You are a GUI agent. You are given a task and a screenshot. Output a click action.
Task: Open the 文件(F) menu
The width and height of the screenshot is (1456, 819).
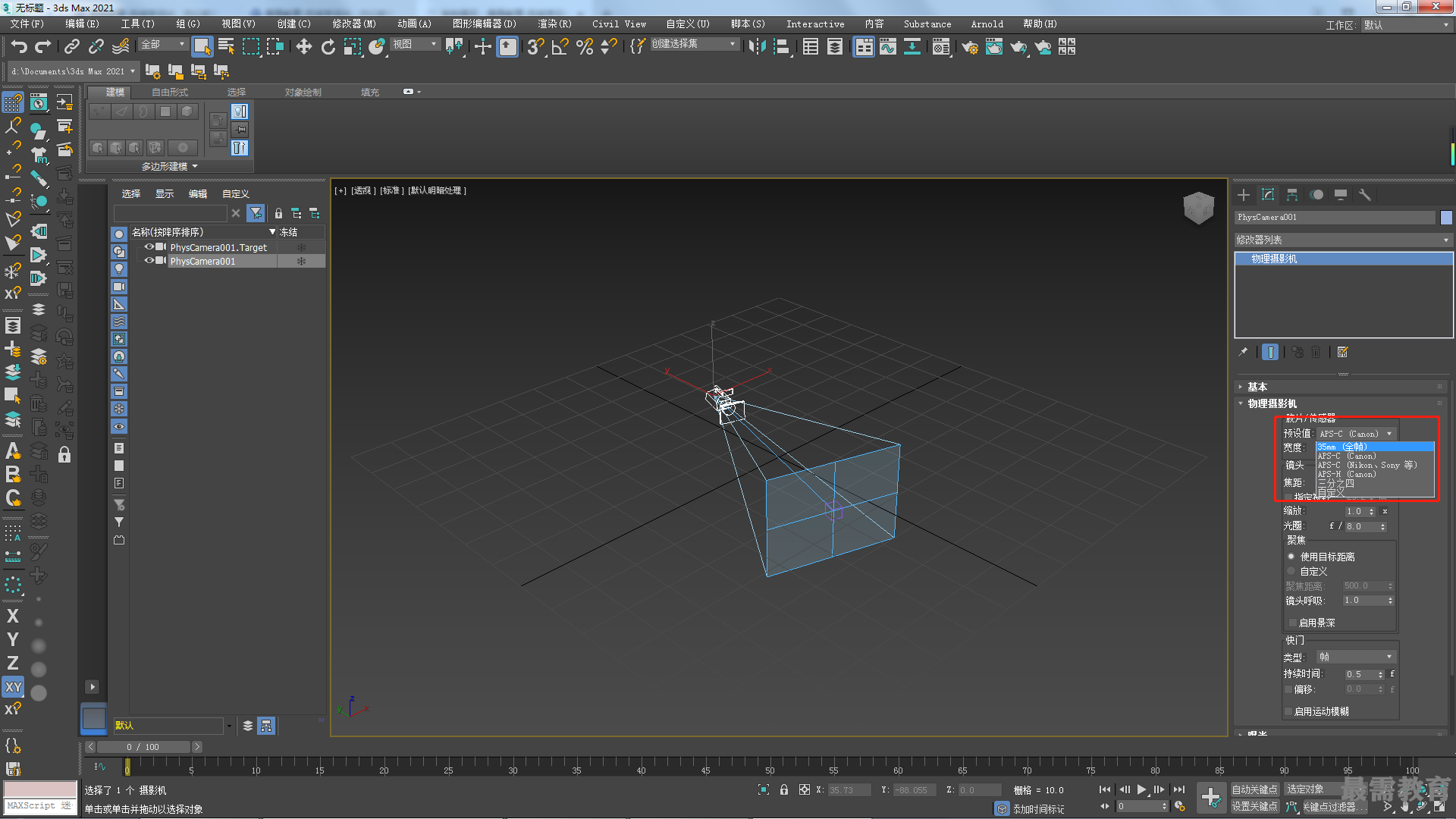pos(27,24)
